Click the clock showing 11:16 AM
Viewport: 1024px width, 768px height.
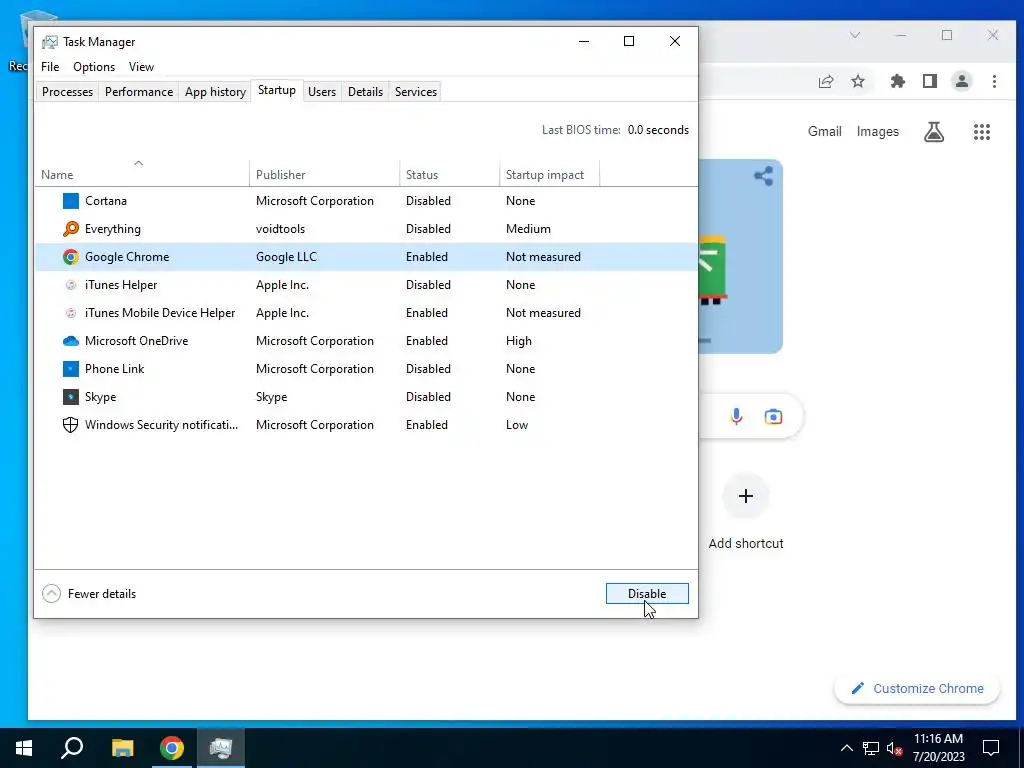pos(938,739)
